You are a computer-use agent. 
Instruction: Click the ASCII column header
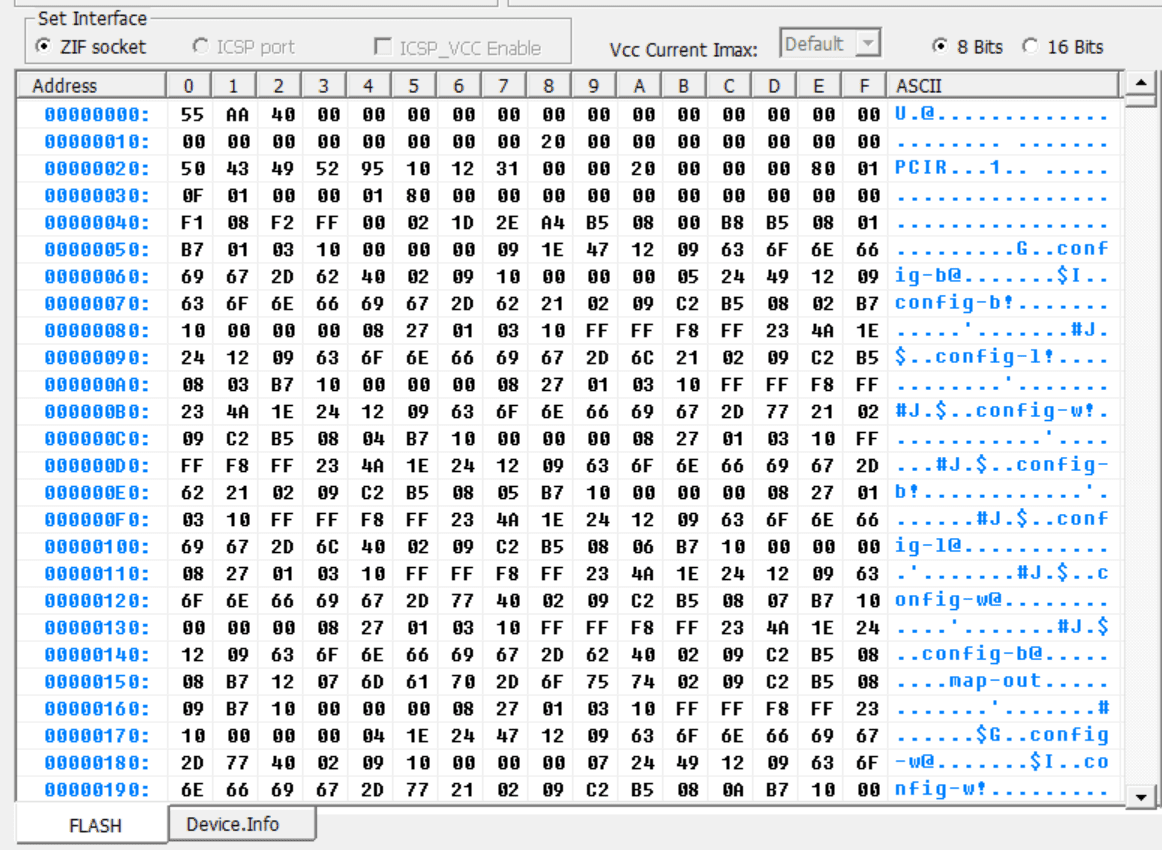coord(1003,86)
